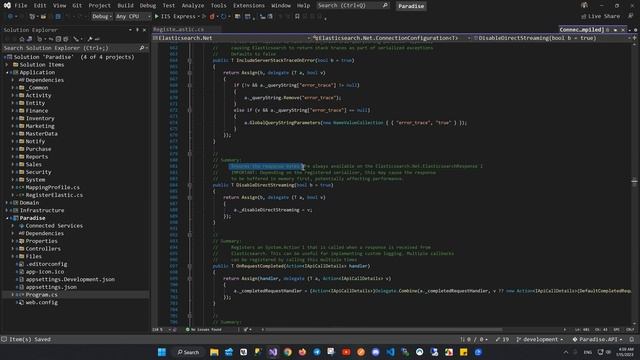Open the File menu
The width and height of the screenshot is (640, 360).
20,6
